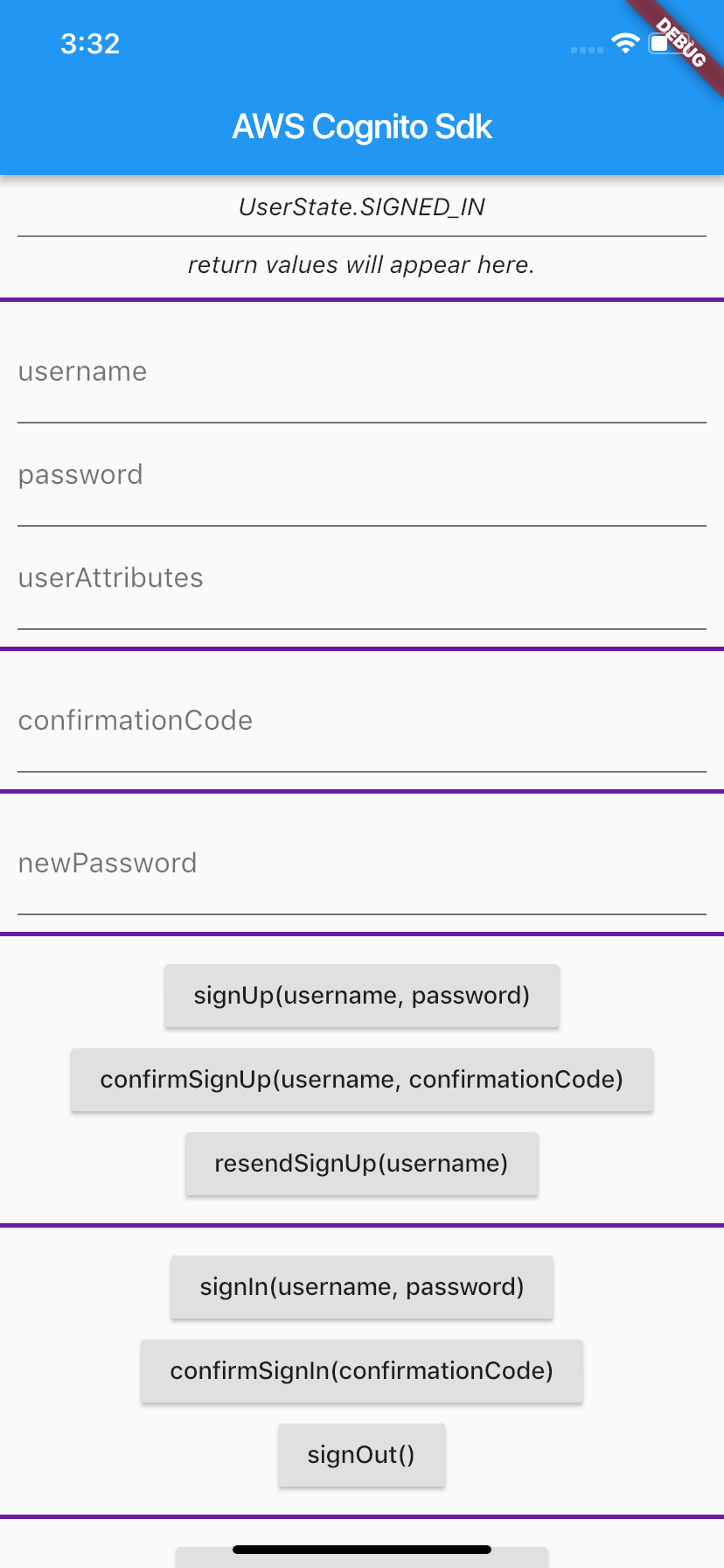Image resolution: width=724 pixels, height=1568 pixels.
Task: Tap the cellular signal dots indicator
Action: pyautogui.click(x=587, y=50)
